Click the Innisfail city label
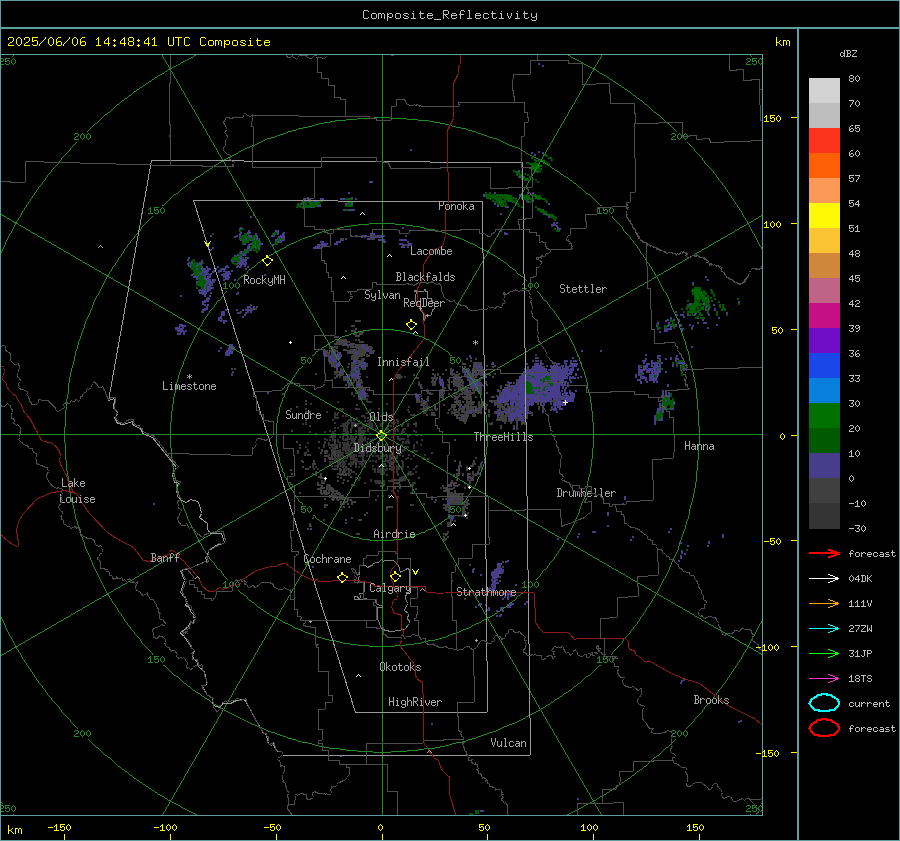 tap(403, 362)
